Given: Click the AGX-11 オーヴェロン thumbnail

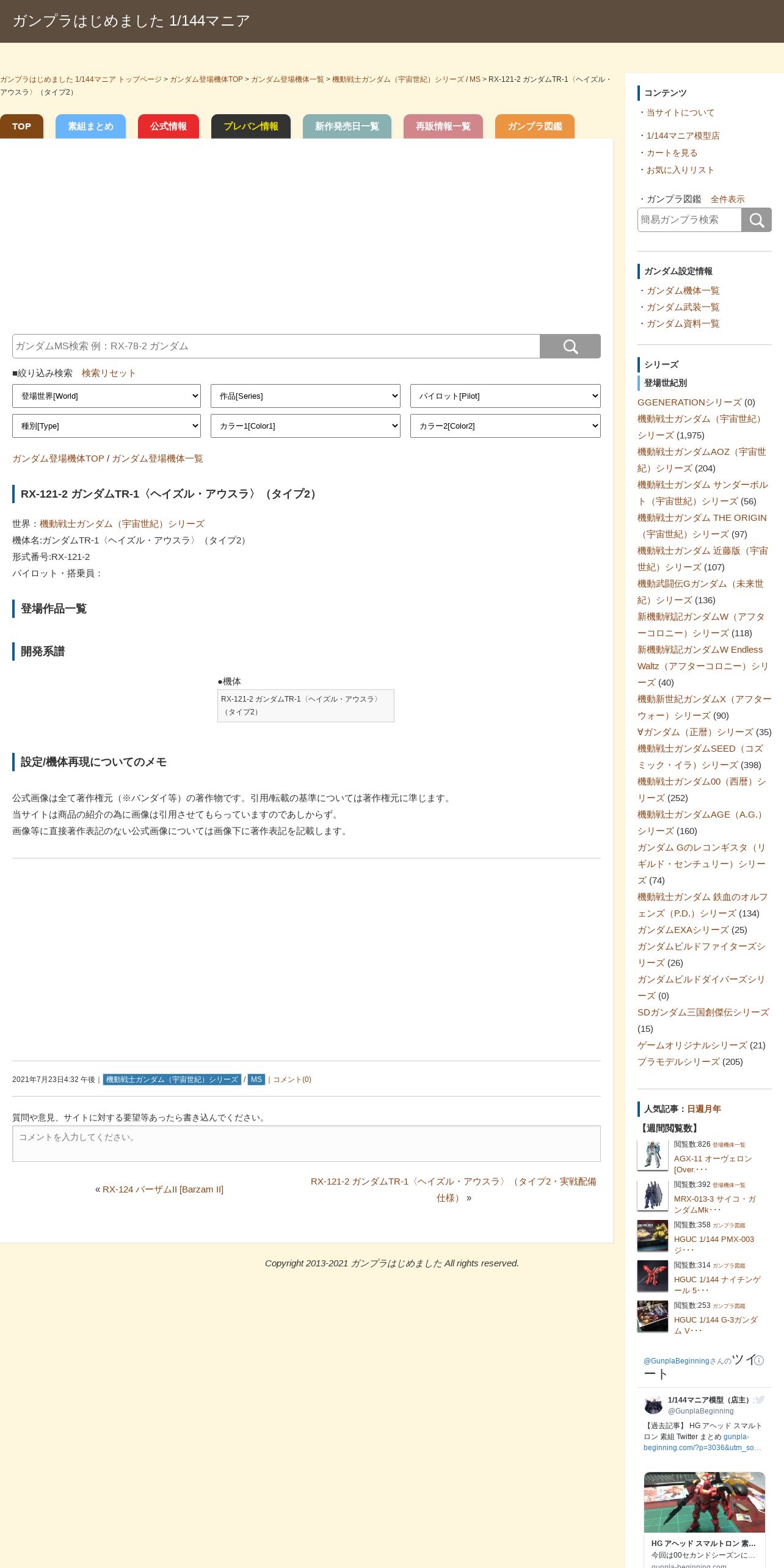Looking at the screenshot, I should coord(653,1155).
